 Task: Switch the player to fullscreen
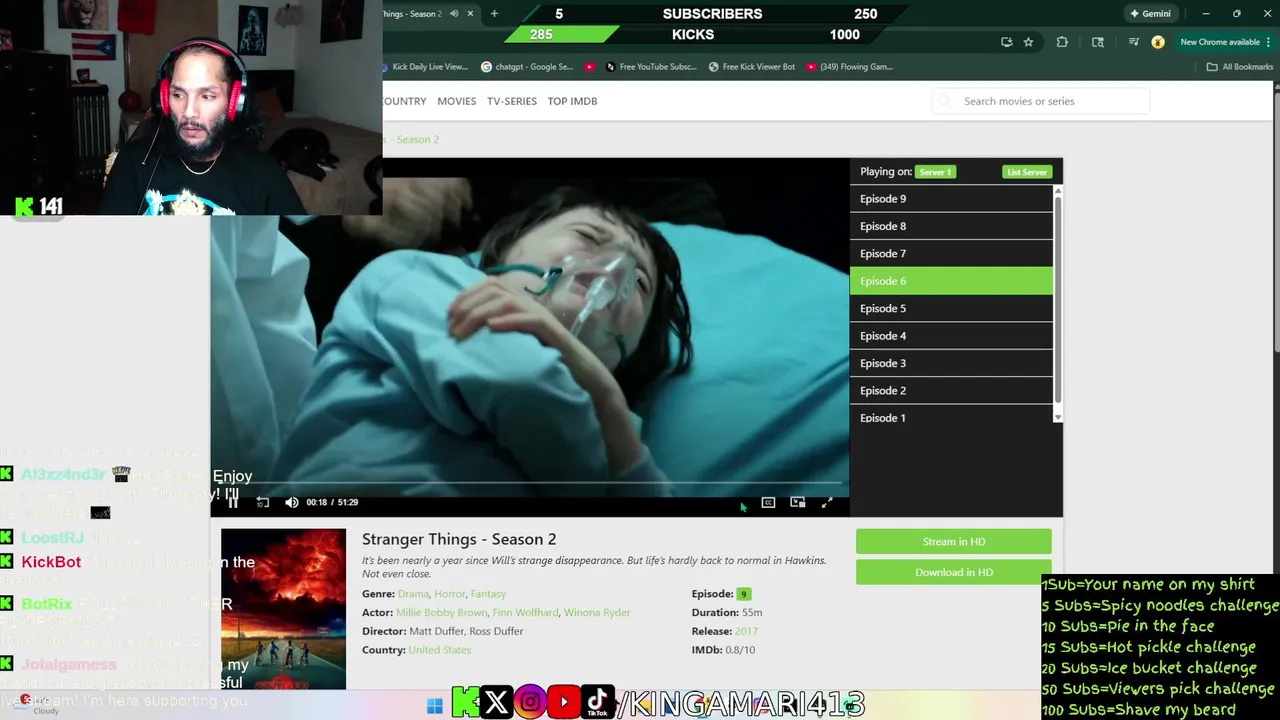827,502
